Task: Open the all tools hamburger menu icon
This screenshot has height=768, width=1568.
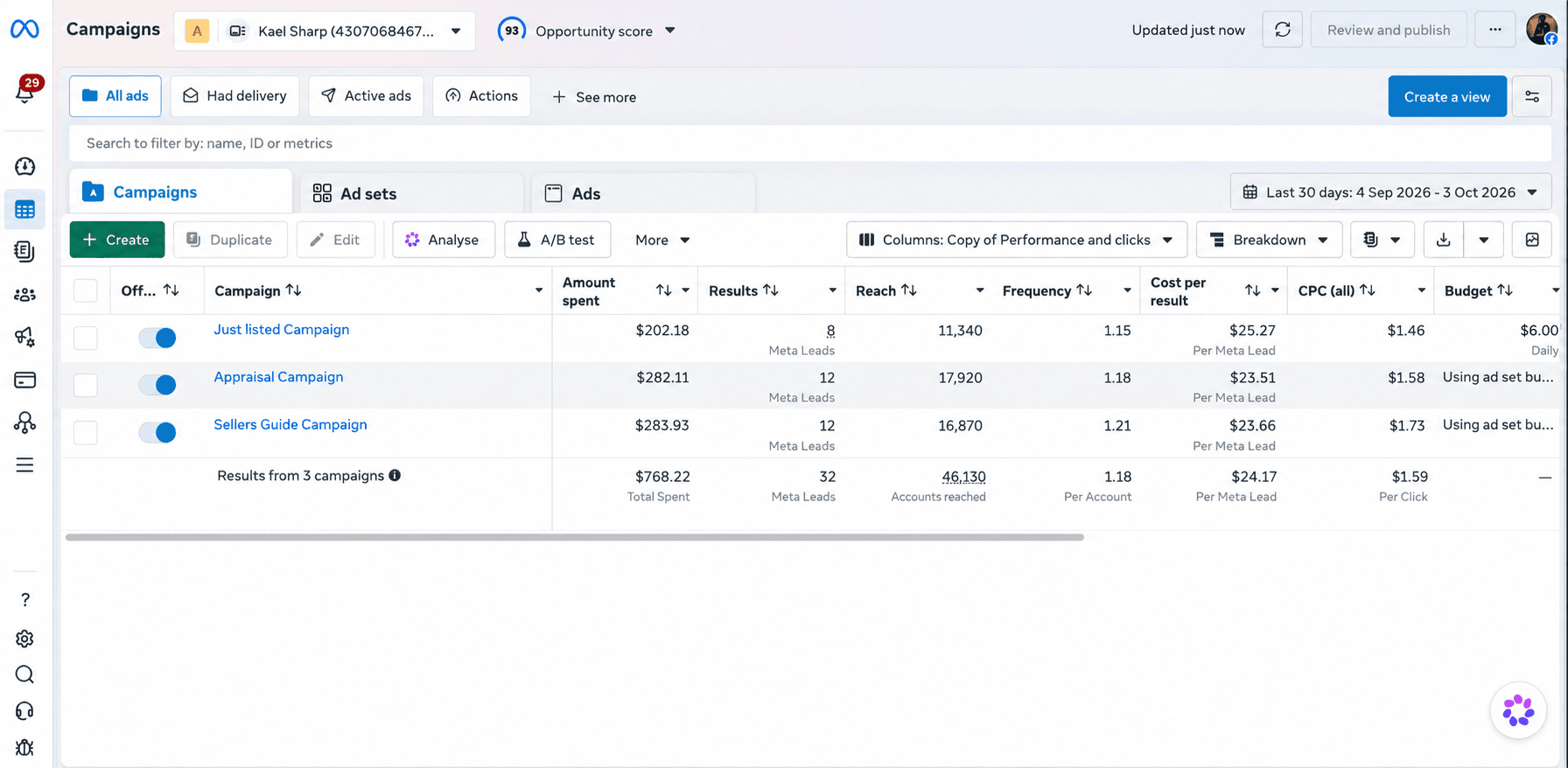Action: pyautogui.click(x=24, y=464)
